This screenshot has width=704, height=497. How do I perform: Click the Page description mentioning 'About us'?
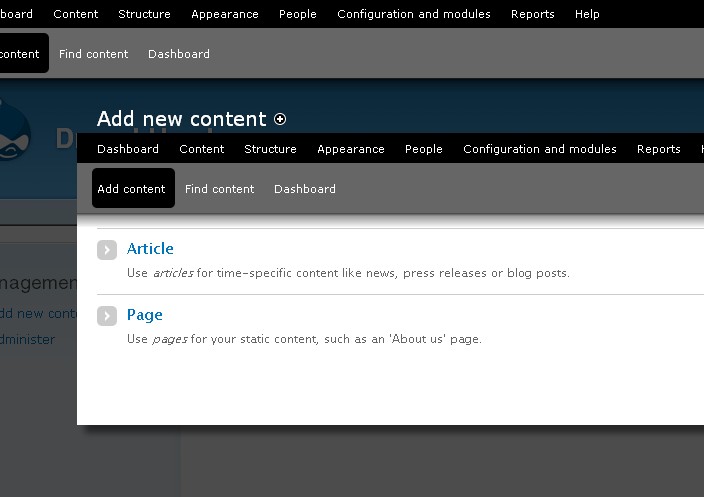[304, 339]
